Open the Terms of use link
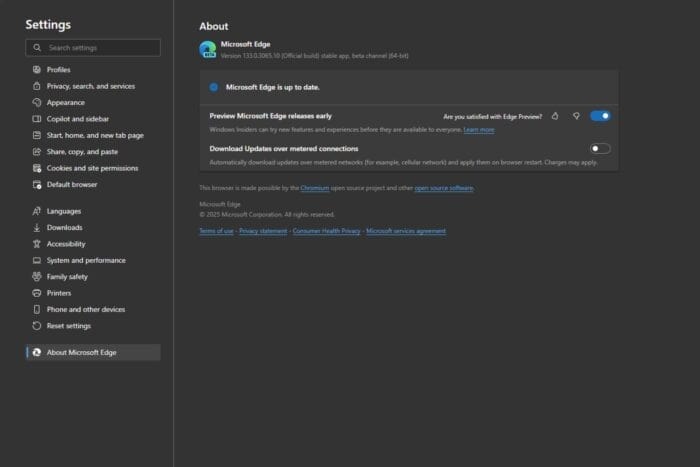The width and height of the screenshot is (700, 467). pyautogui.click(x=216, y=231)
